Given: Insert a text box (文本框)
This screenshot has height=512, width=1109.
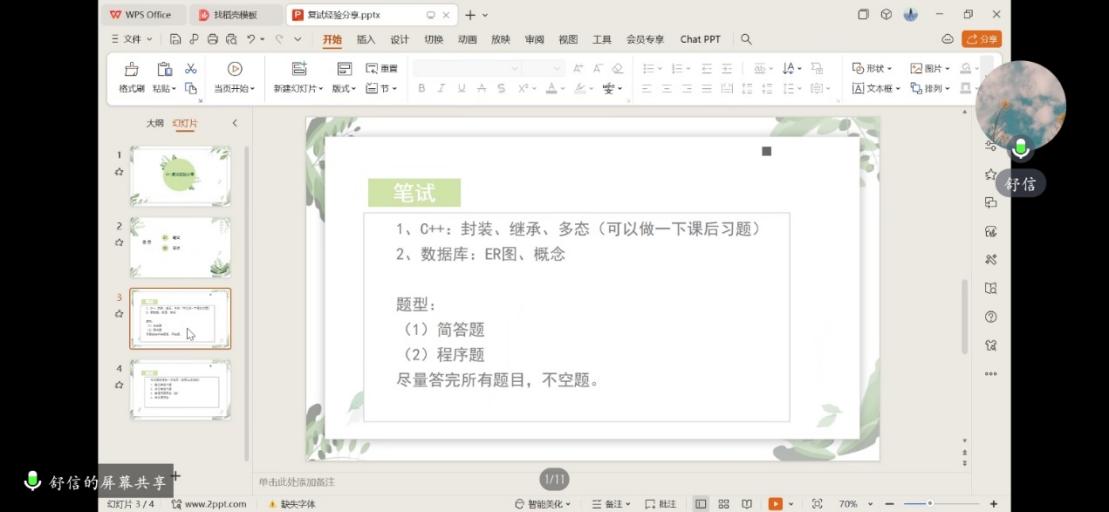Looking at the screenshot, I should tap(876, 88).
